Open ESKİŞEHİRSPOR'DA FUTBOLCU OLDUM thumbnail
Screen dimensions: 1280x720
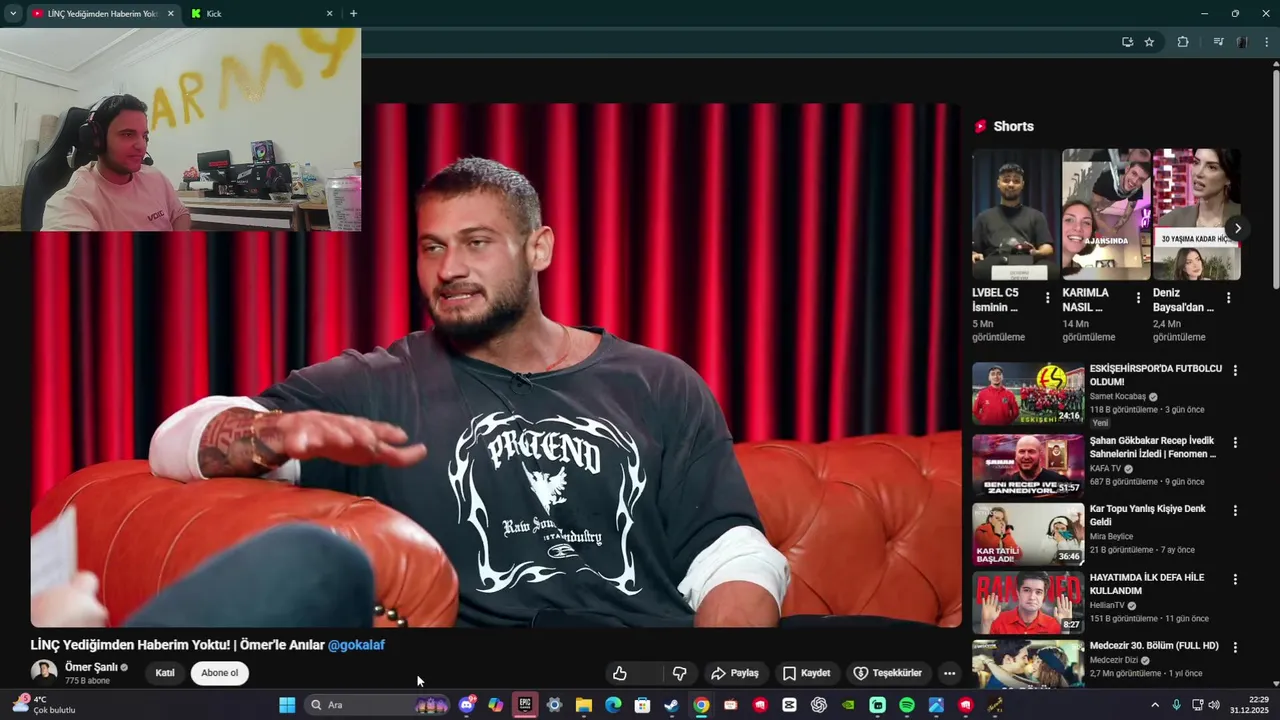[1028, 393]
